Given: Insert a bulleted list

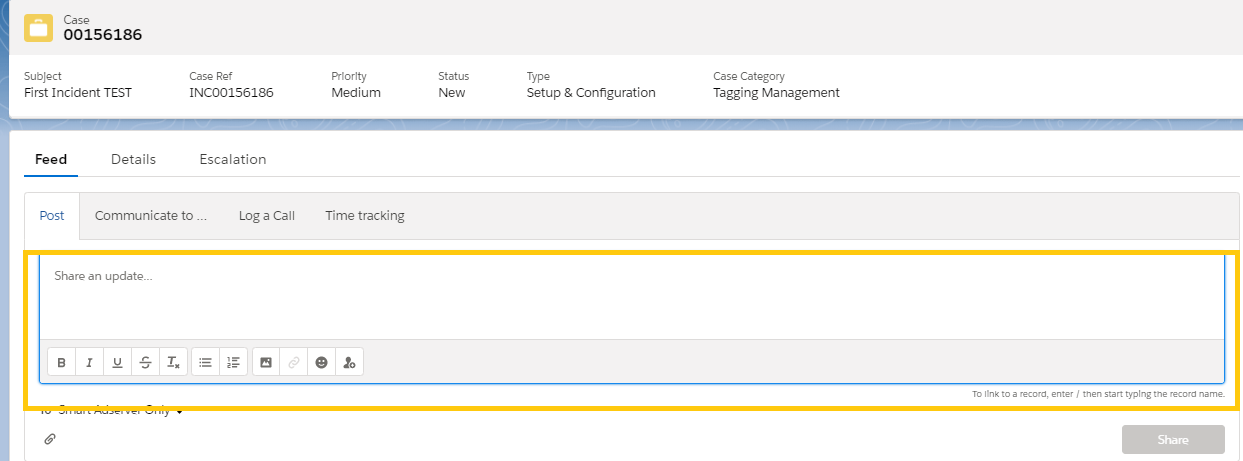Looking at the screenshot, I should point(205,362).
